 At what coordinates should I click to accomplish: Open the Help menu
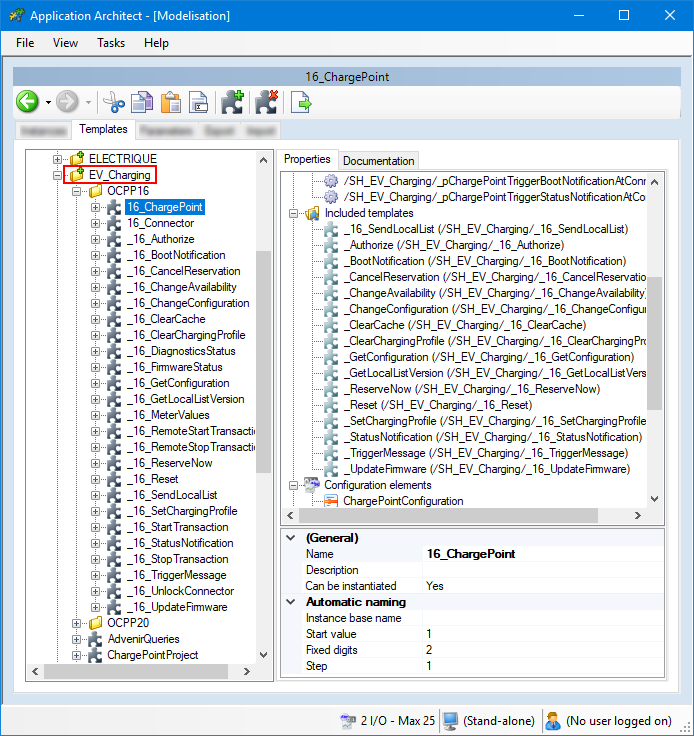point(156,43)
